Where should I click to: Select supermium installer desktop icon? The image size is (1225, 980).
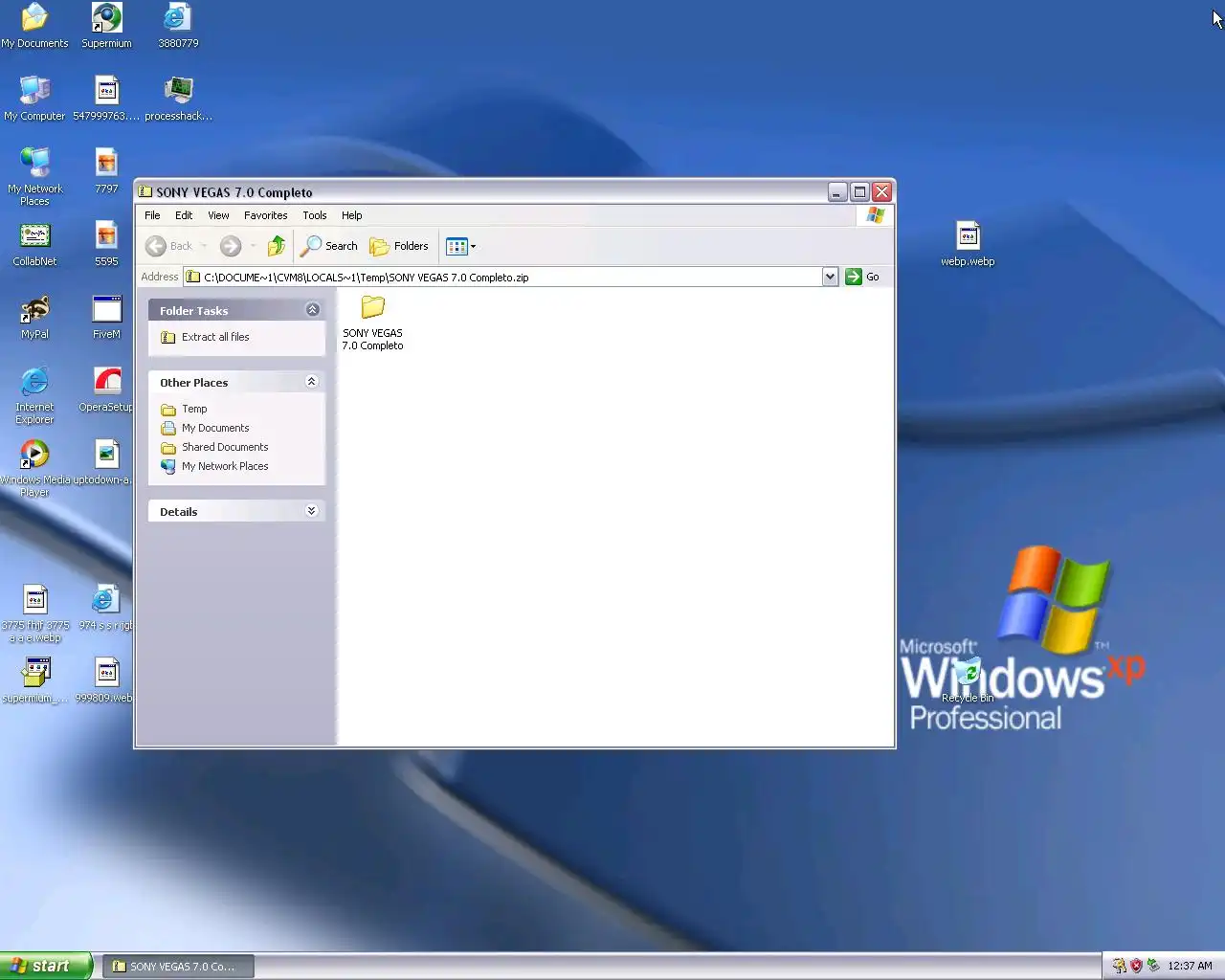pos(35,680)
